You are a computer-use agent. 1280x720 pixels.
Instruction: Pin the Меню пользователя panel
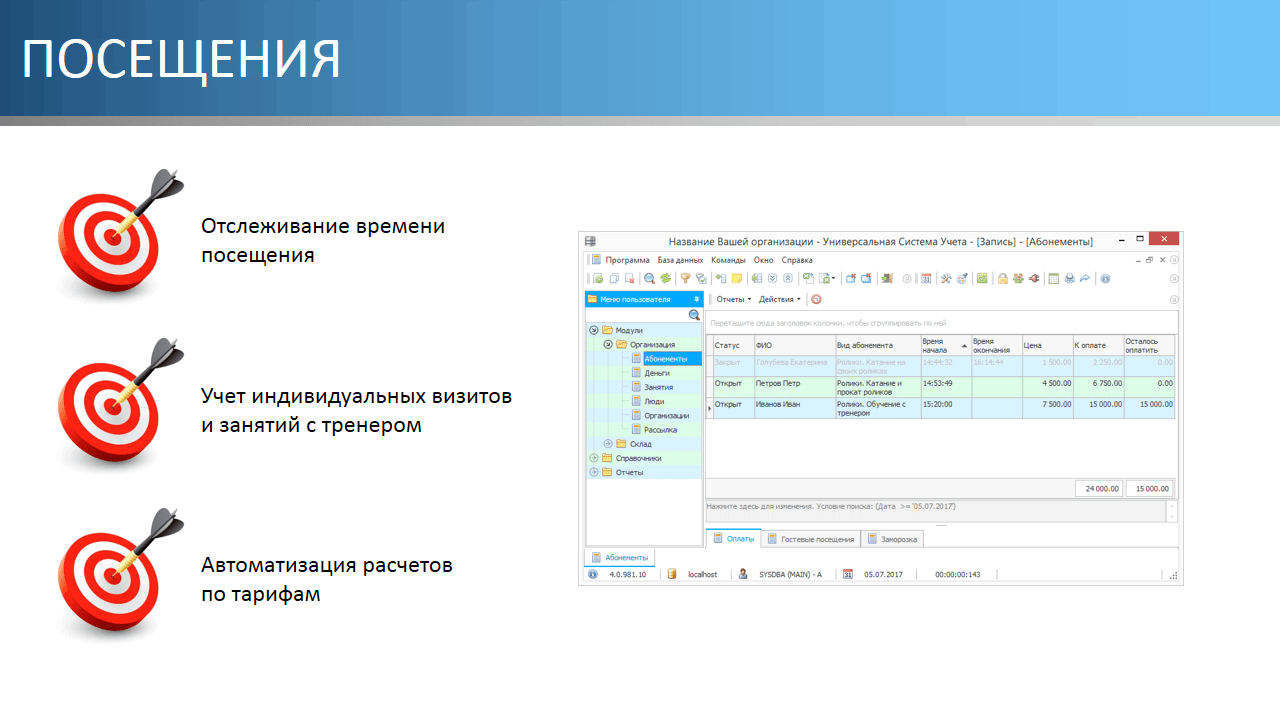point(696,299)
